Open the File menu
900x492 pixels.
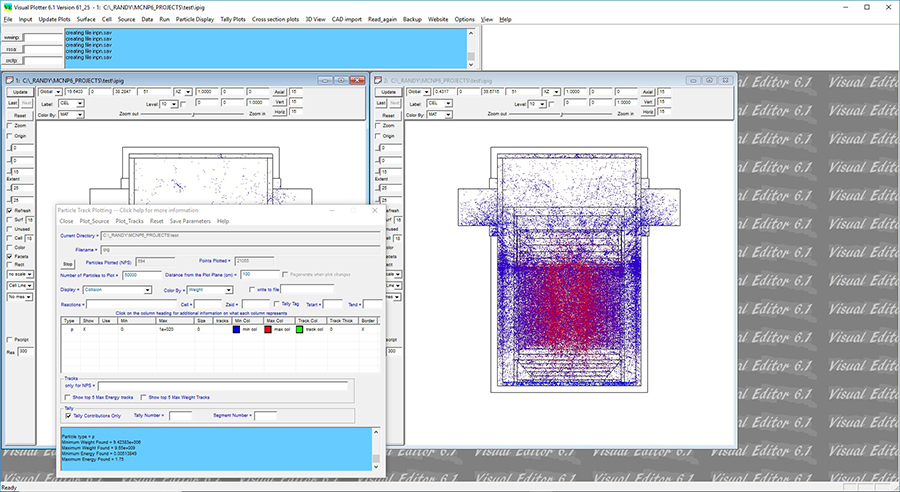[x=8, y=19]
